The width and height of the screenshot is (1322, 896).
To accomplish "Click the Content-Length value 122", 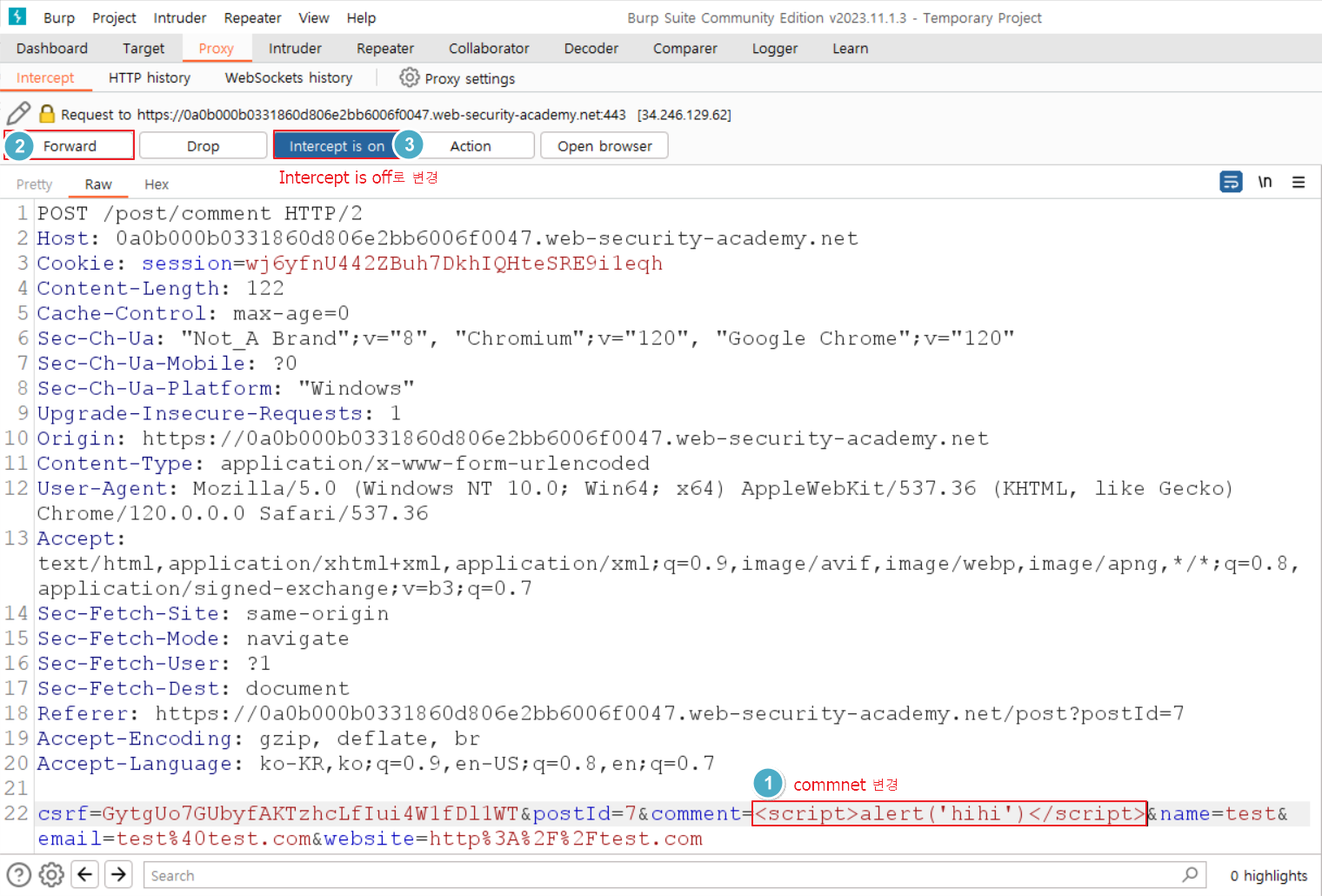I will click(x=265, y=288).
